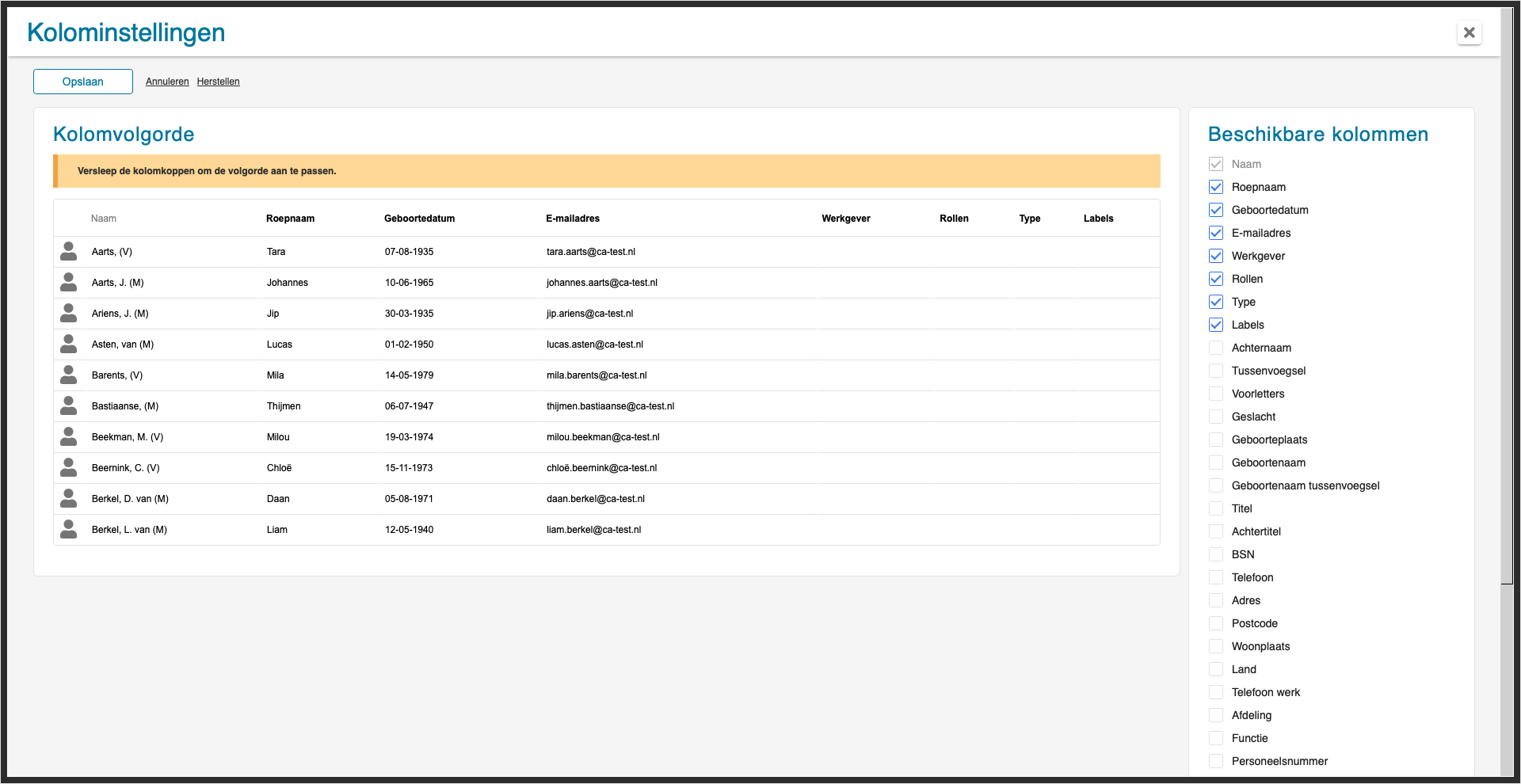The image size is (1521, 784).
Task: Uncheck the Roepnaam column checkbox
Action: point(1216,187)
